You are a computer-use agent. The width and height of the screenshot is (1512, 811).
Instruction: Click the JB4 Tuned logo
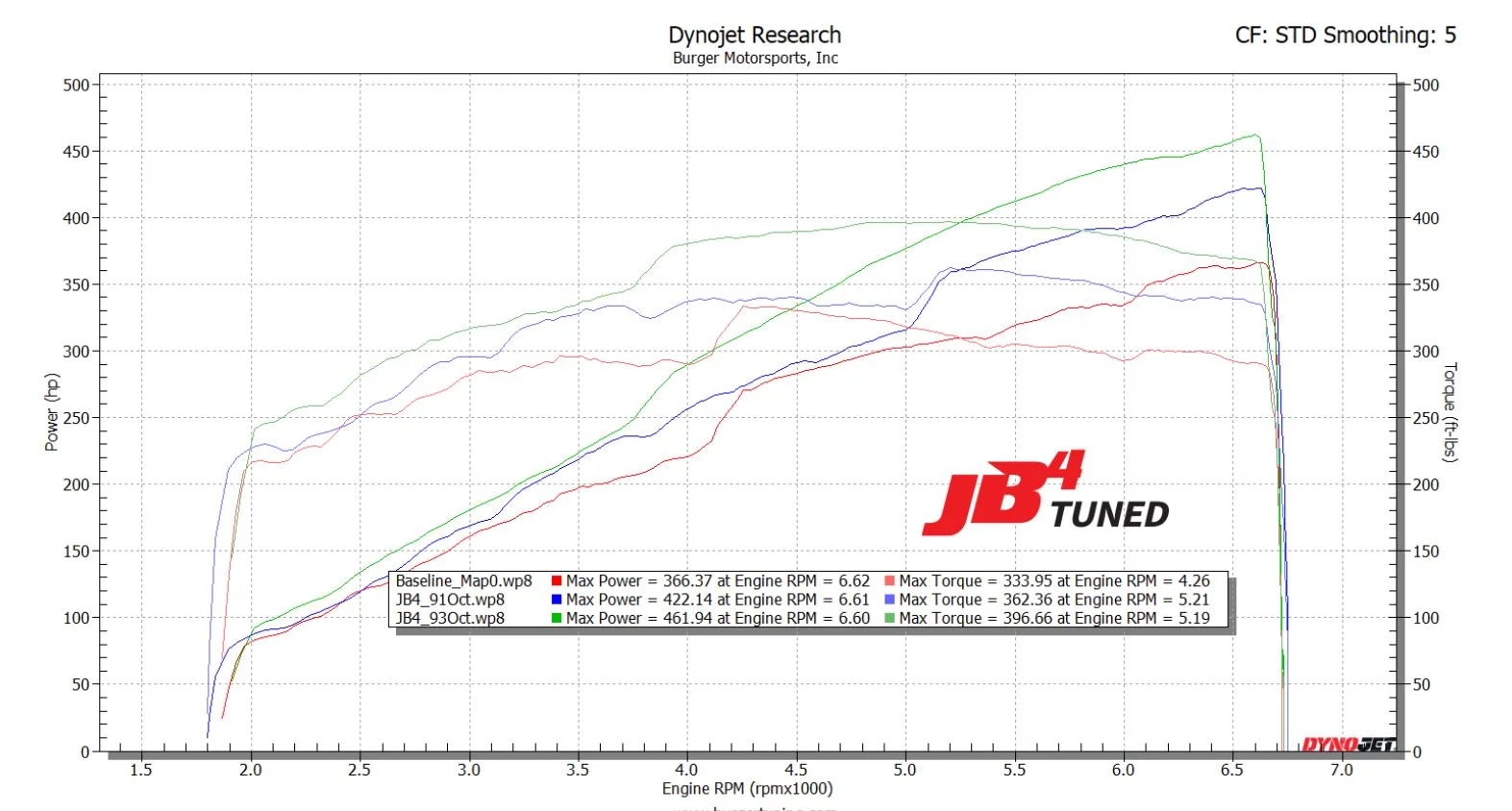(1045, 494)
